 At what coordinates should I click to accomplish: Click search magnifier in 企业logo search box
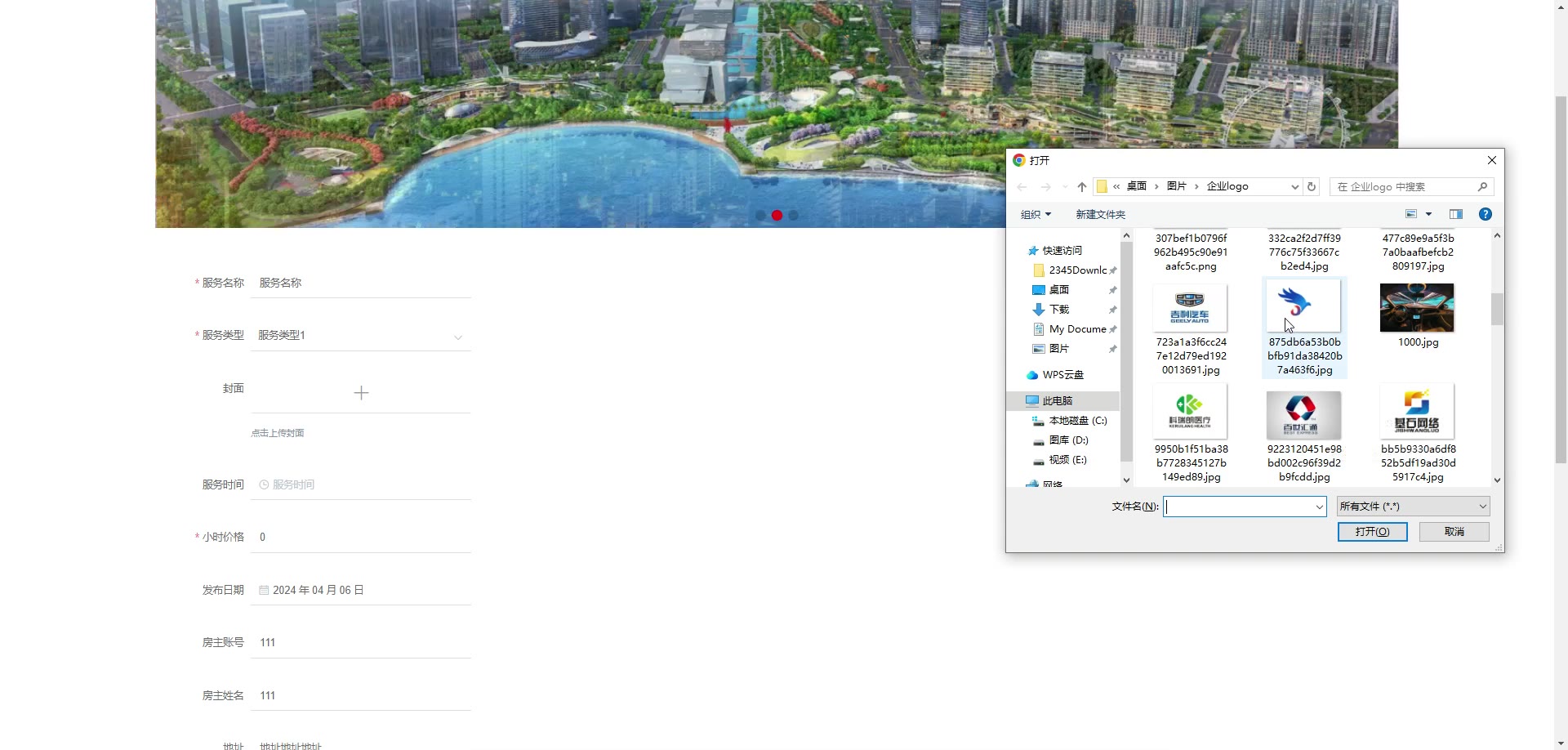1482,186
